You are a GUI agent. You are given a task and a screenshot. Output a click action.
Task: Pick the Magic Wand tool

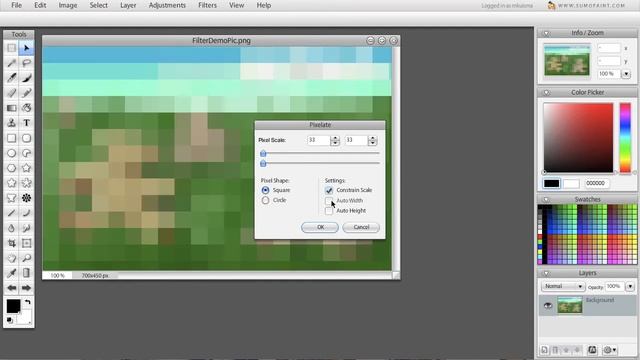point(11,63)
